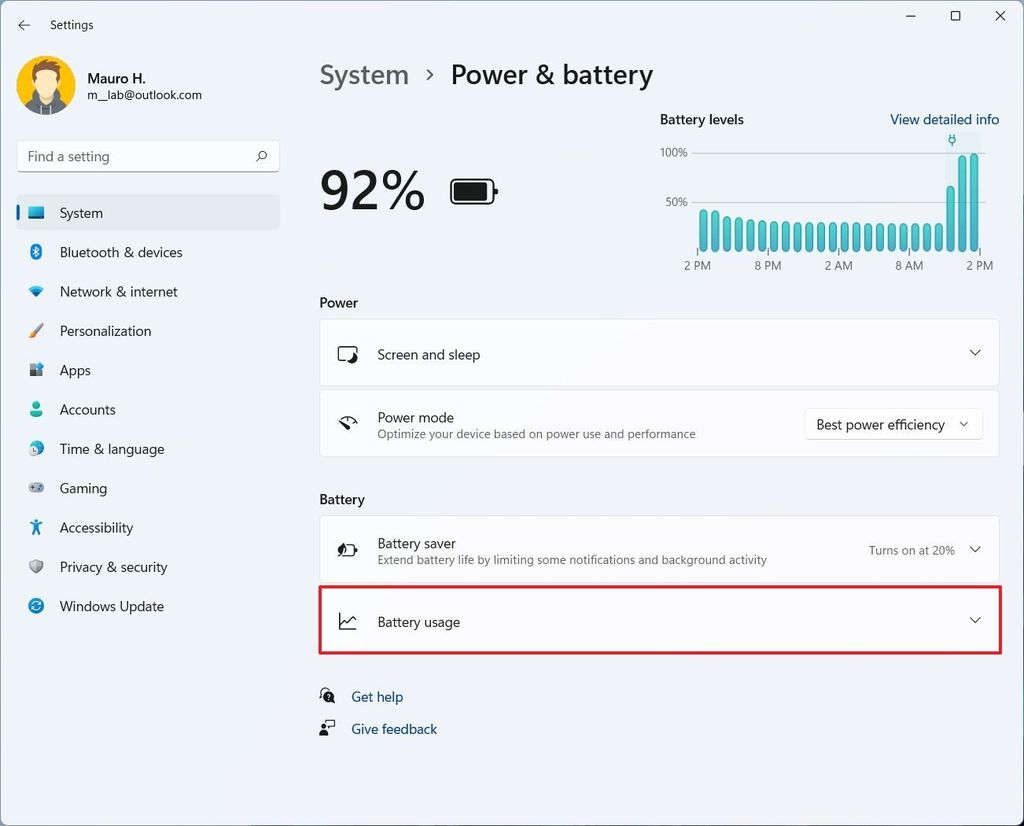Open Give feedback

pyautogui.click(x=393, y=728)
